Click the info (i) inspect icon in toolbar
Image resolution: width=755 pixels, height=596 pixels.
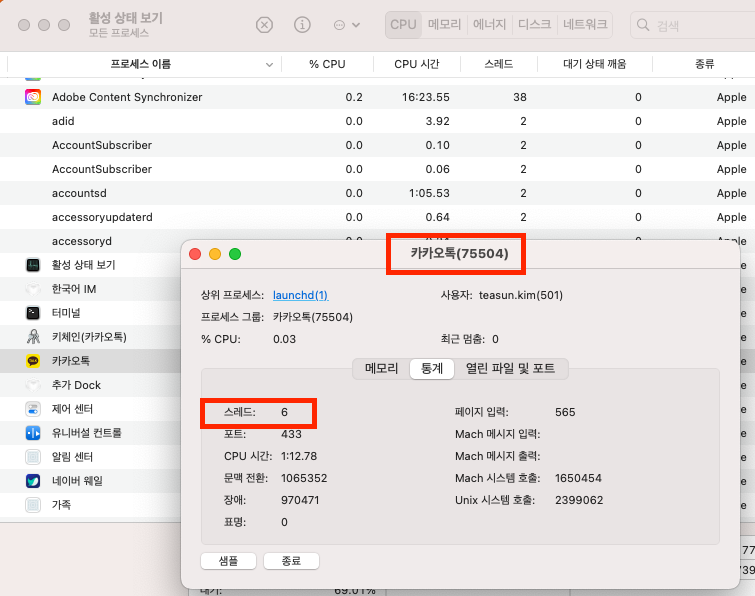tap(302, 25)
